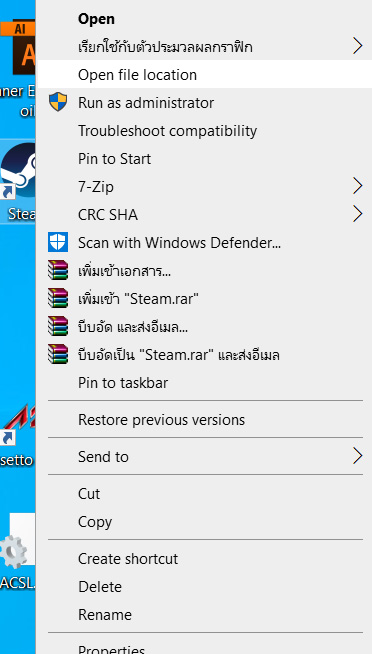The width and height of the screenshot is (372, 654).
Task: Select Pin to taskbar entry
Action: [204, 382]
